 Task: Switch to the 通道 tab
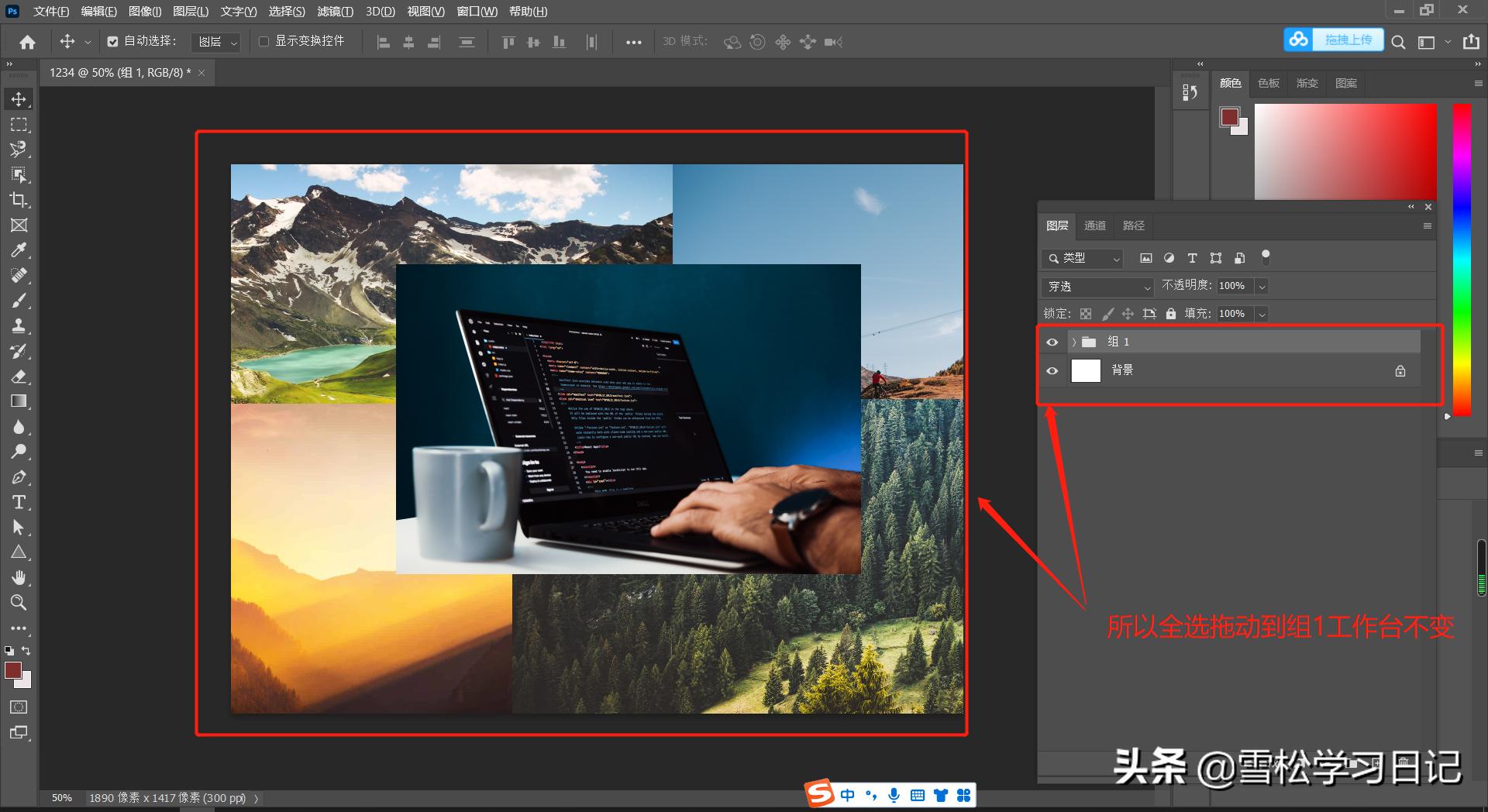(1094, 225)
